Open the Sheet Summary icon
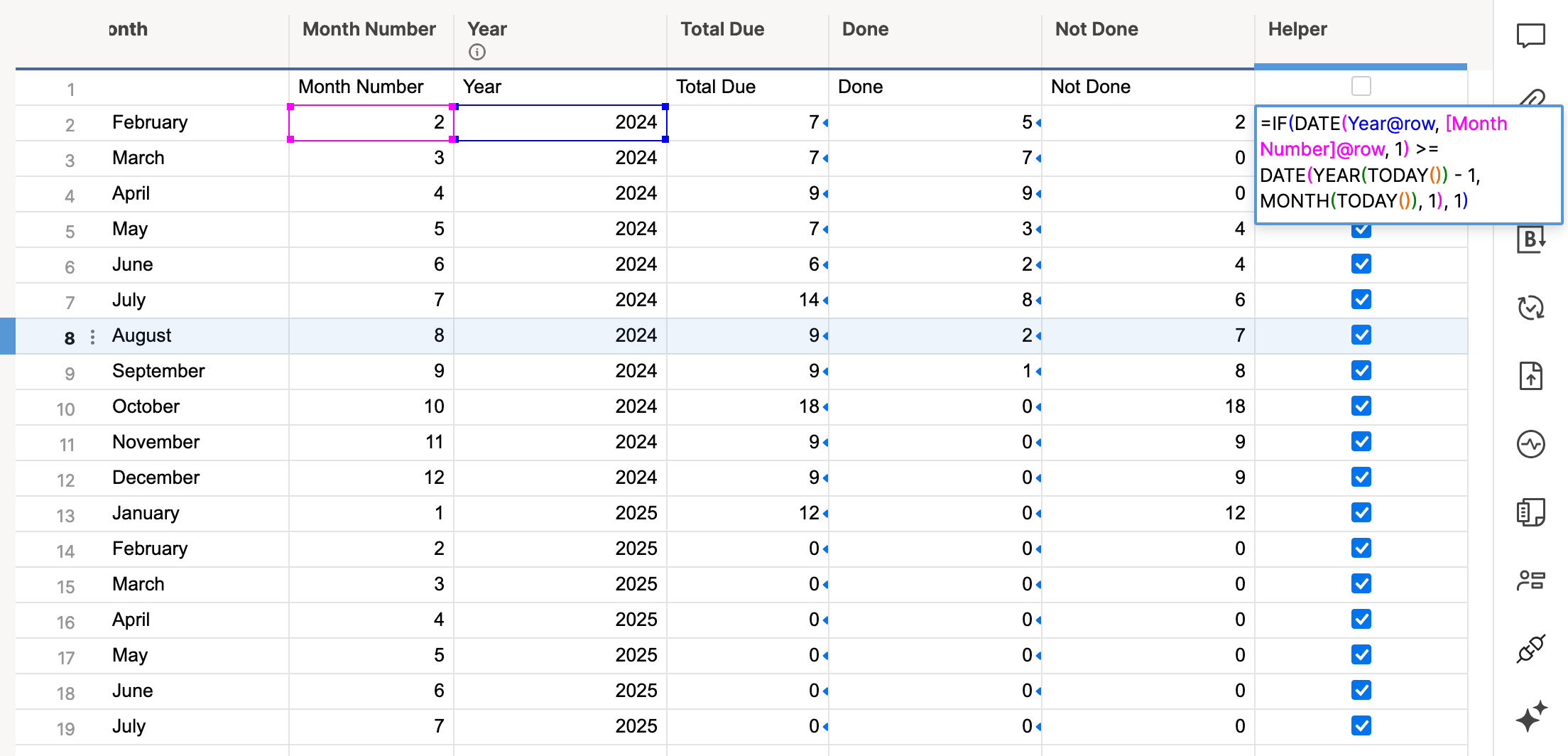1568x756 pixels. pos(1531,512)
